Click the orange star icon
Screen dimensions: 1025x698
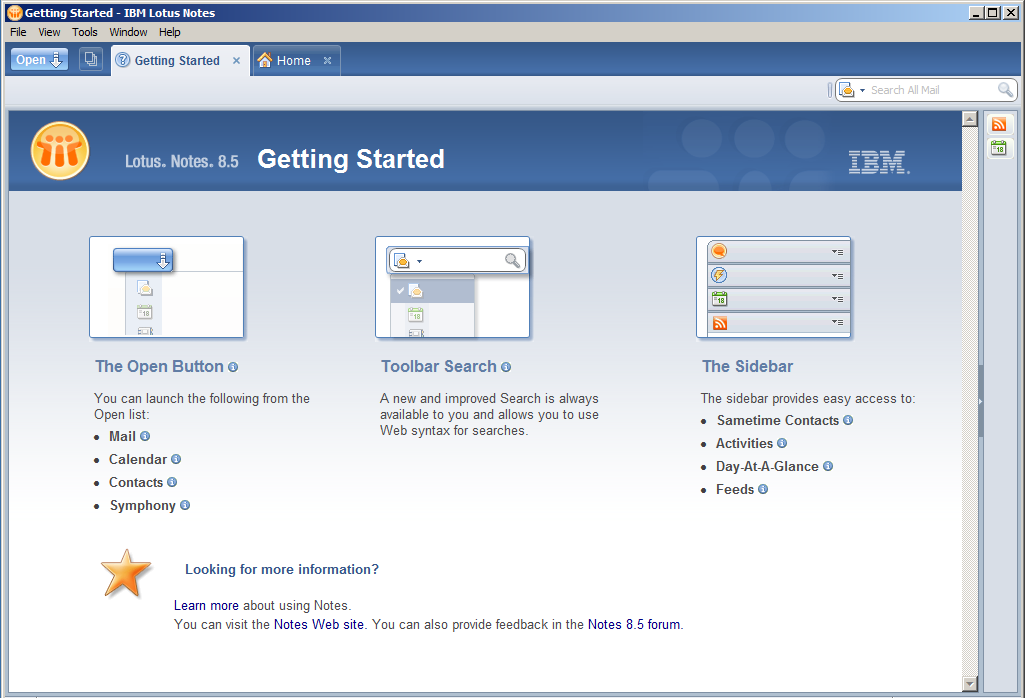tap(126, 573)
